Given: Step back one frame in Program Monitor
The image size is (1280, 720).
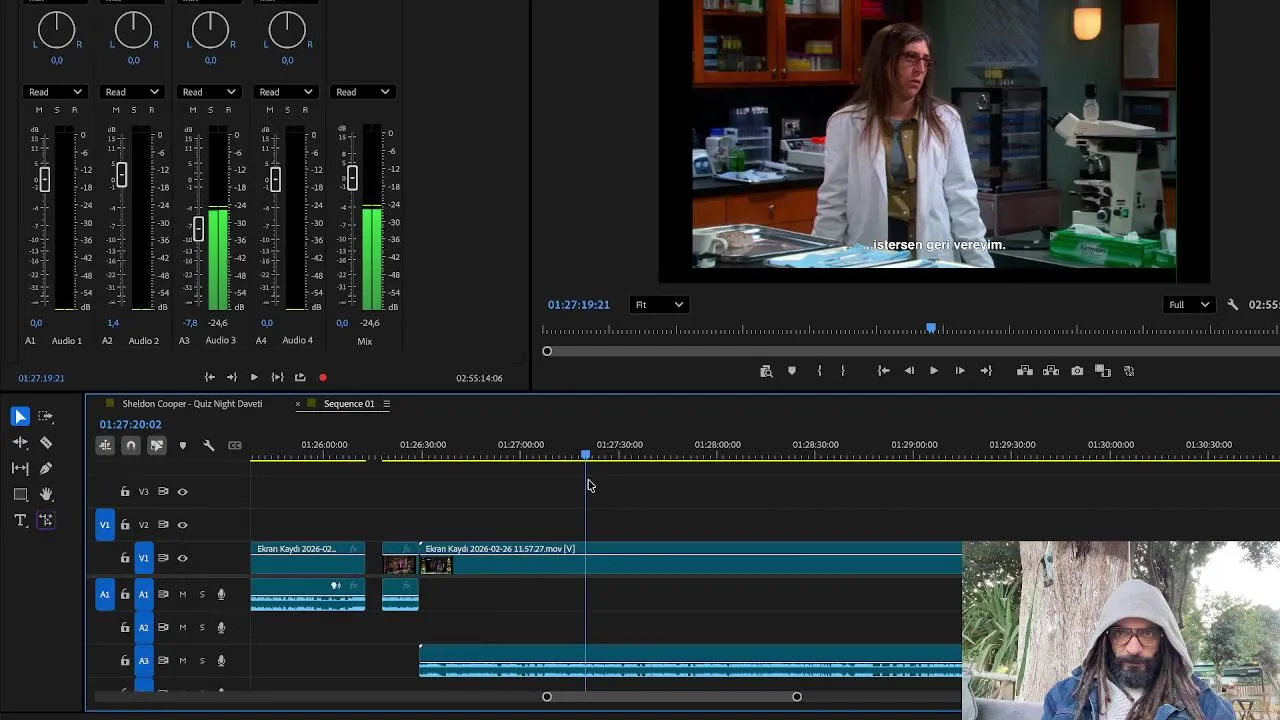Looking at the screenshot, I should tap(909, 371).
